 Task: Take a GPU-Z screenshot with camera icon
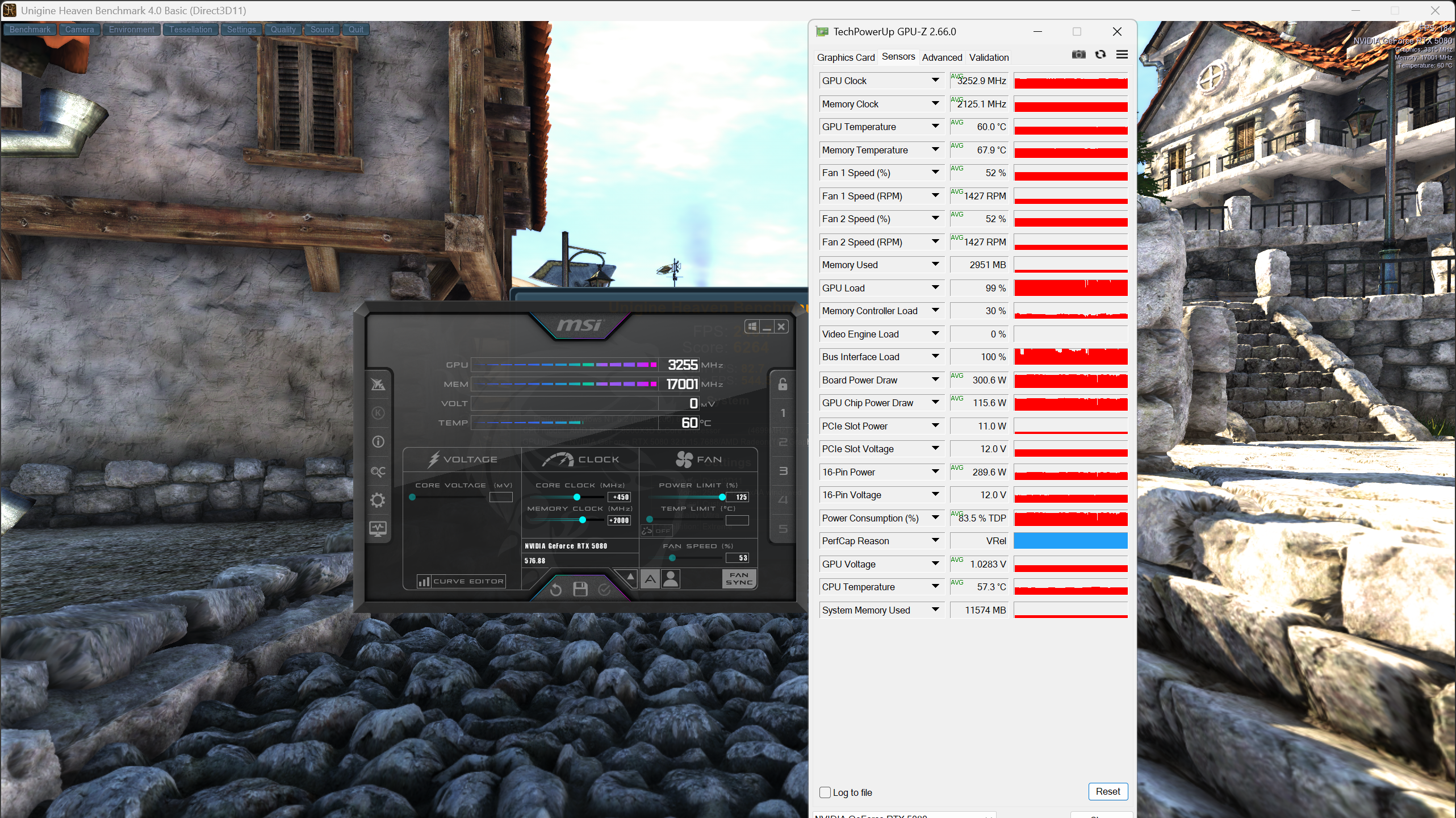[1078, 55]
